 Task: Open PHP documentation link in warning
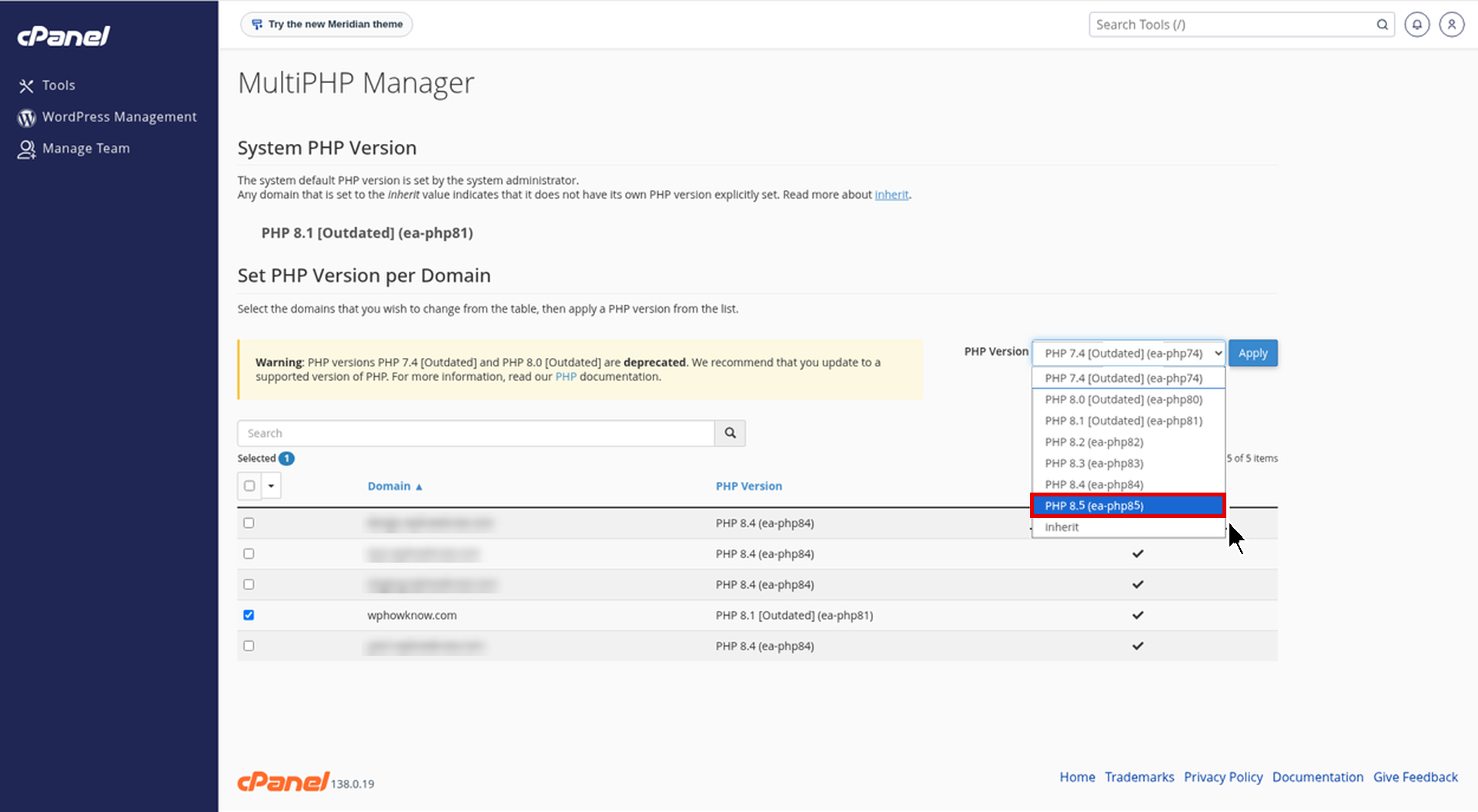(x=566, y=377)
